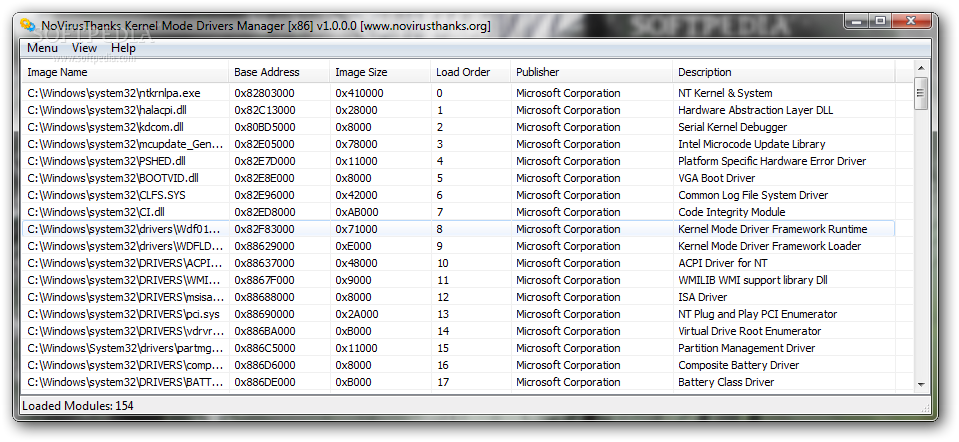This screenshot has width=959, height=442.
Task: Select the DRIVERS\vdrvr... row
Action: 458,331
